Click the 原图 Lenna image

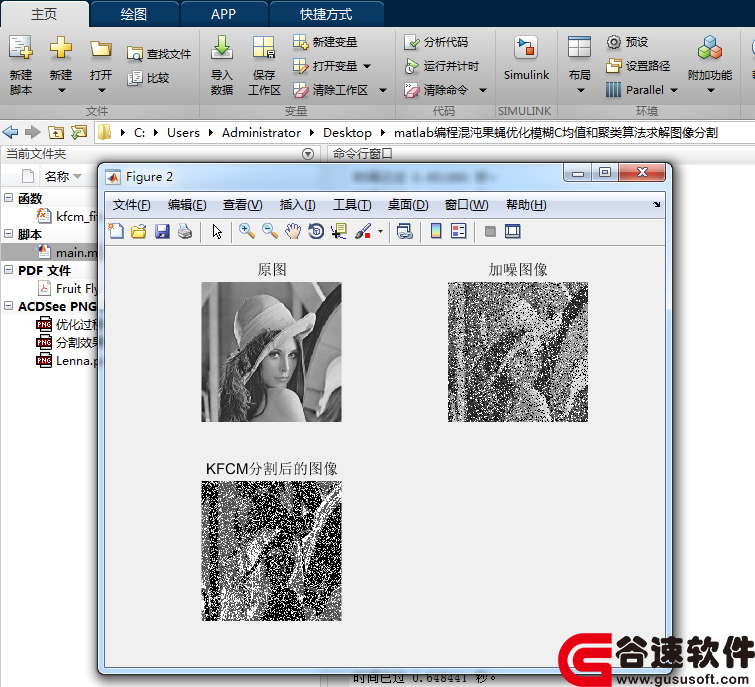271,352
